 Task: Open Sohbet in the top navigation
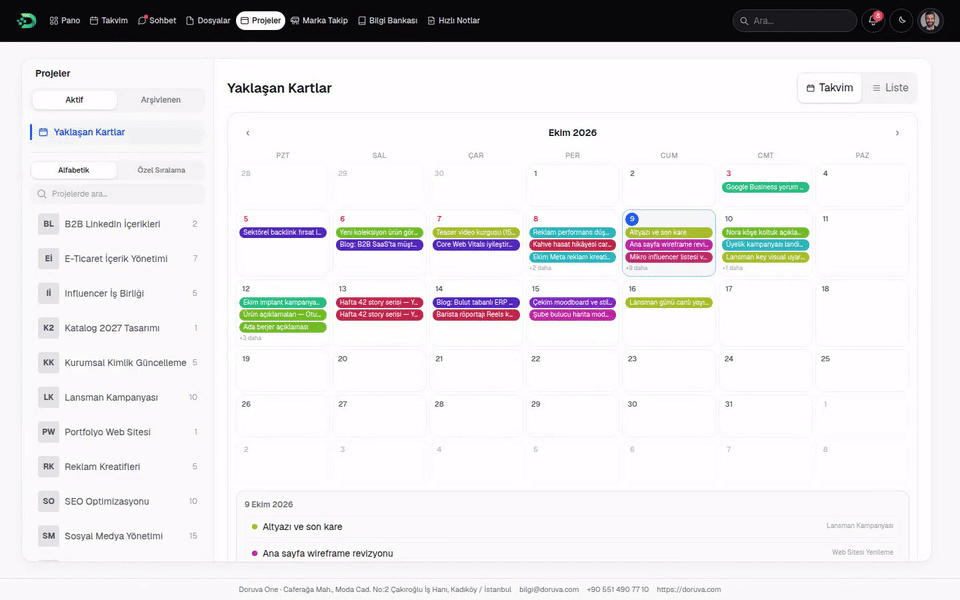(157, 21)
